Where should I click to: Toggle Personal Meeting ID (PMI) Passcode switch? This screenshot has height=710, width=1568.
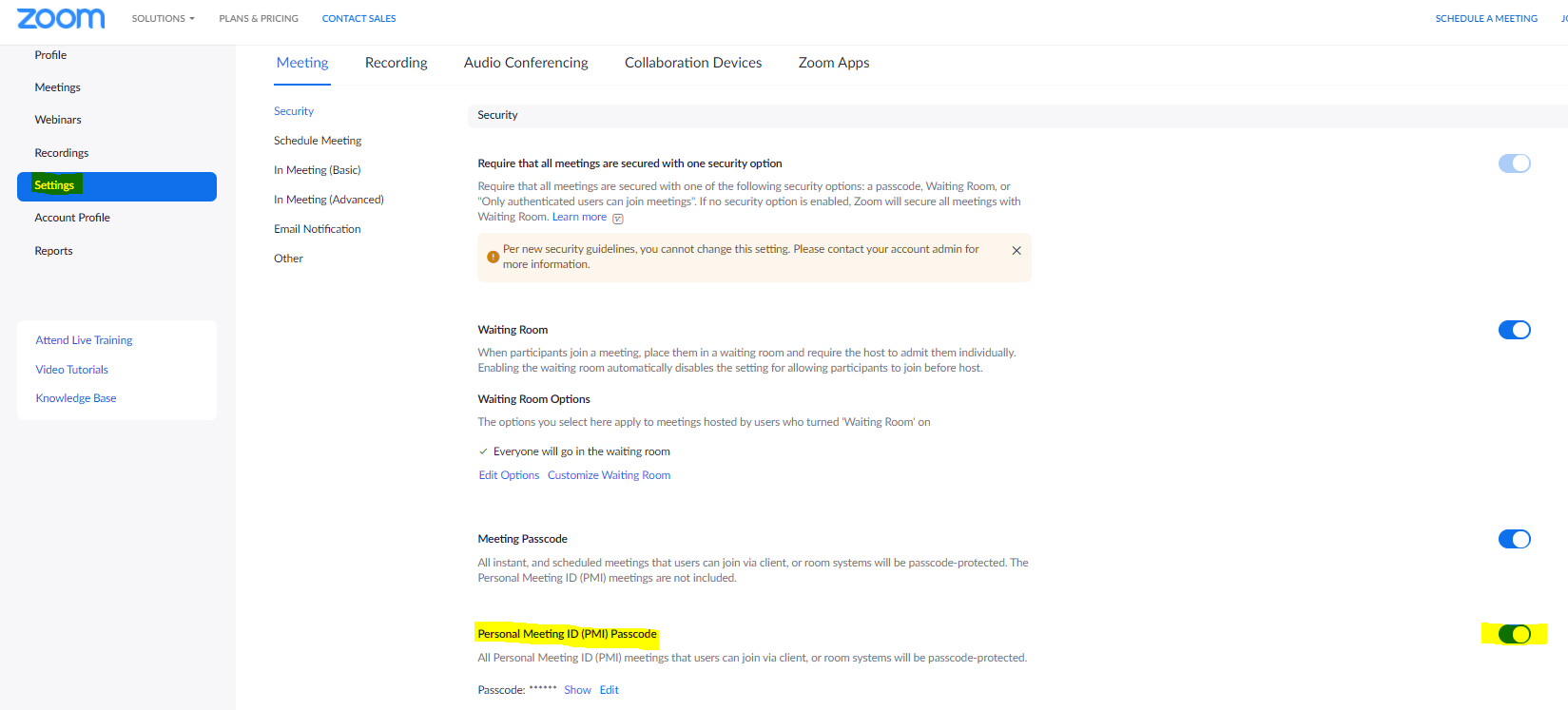click(x=1514, y=634)
